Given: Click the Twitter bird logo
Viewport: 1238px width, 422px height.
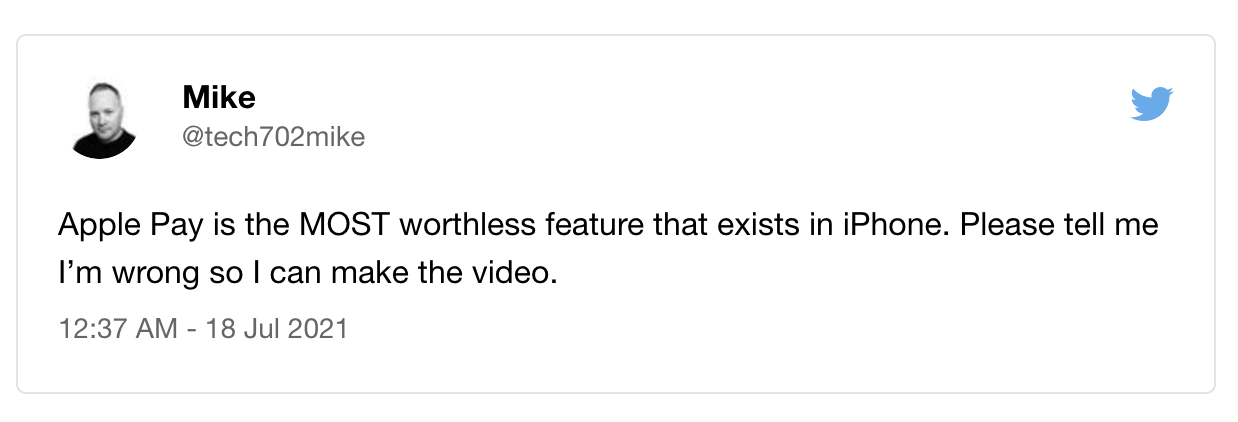Looking at the screenshot, I should pyautogui.click(x=1151, y=104).
